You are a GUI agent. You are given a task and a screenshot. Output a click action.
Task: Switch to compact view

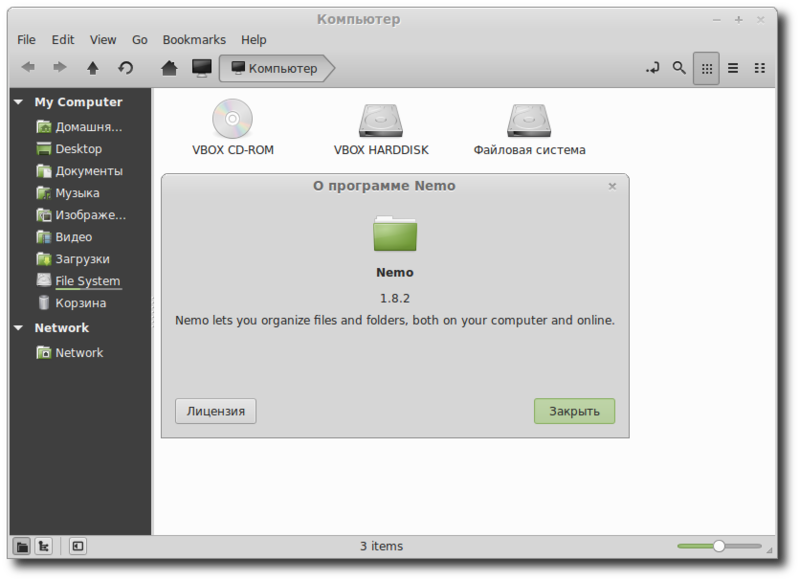[x=759, y=68]
